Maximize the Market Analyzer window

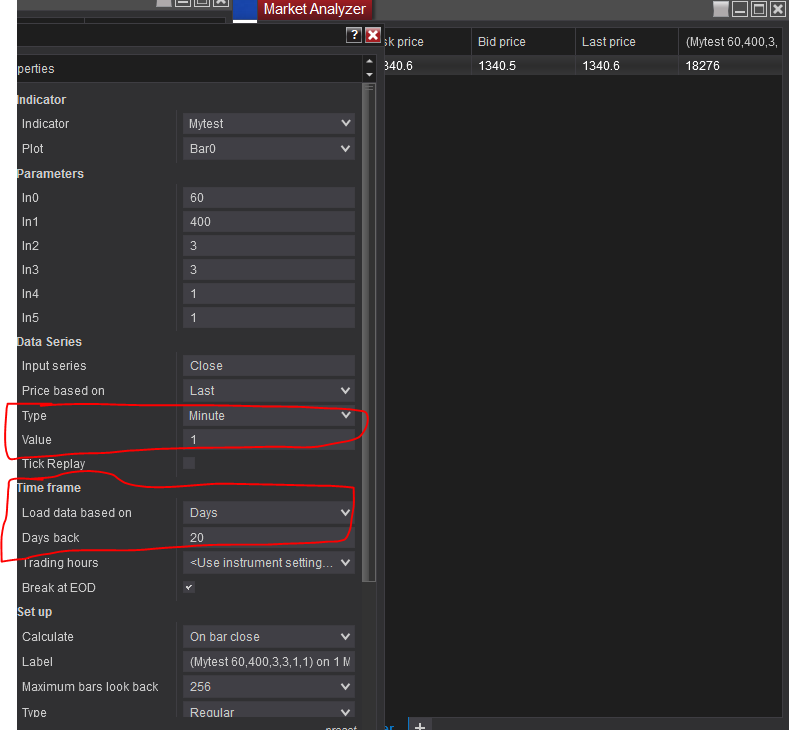759,9
